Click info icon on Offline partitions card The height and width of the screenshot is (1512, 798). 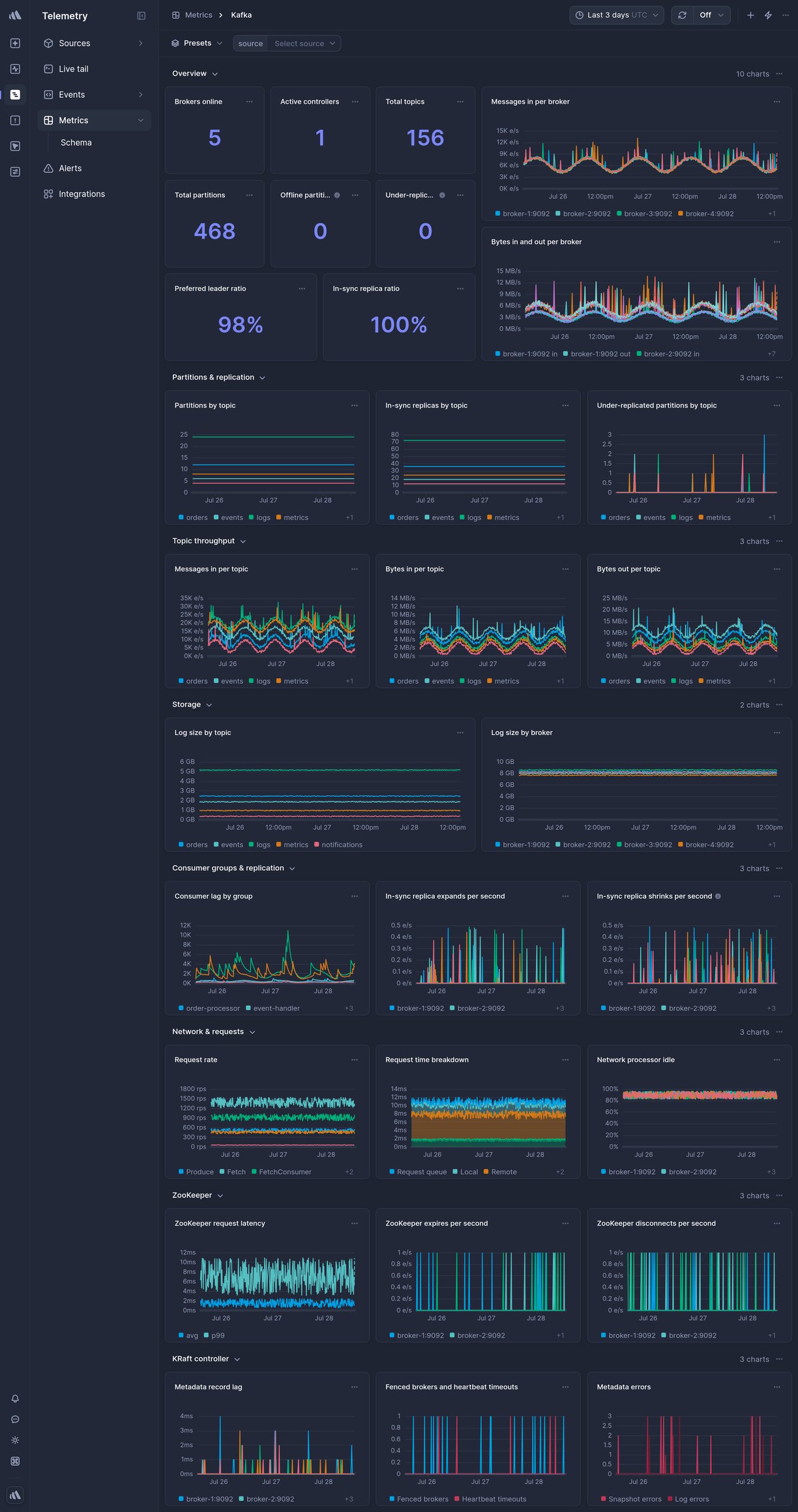[x=337, y=195]
